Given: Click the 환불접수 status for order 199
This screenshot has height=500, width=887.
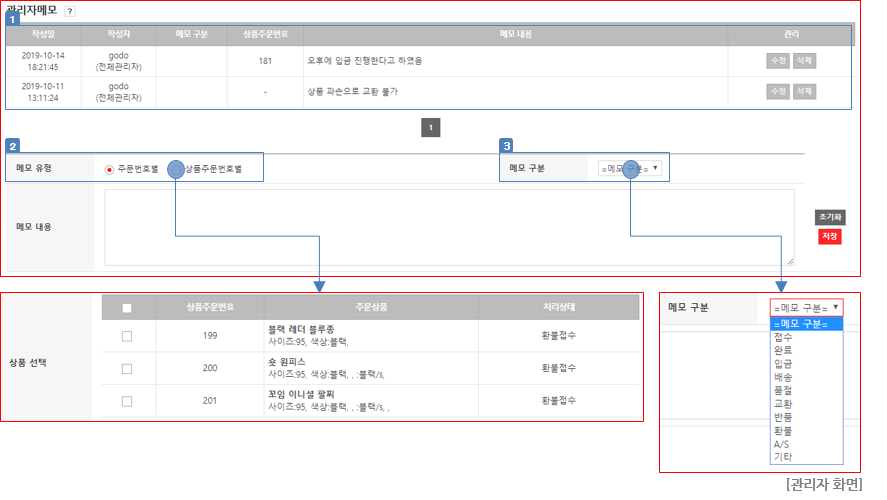Looking at the screenshot, I should tap(558, 335).
